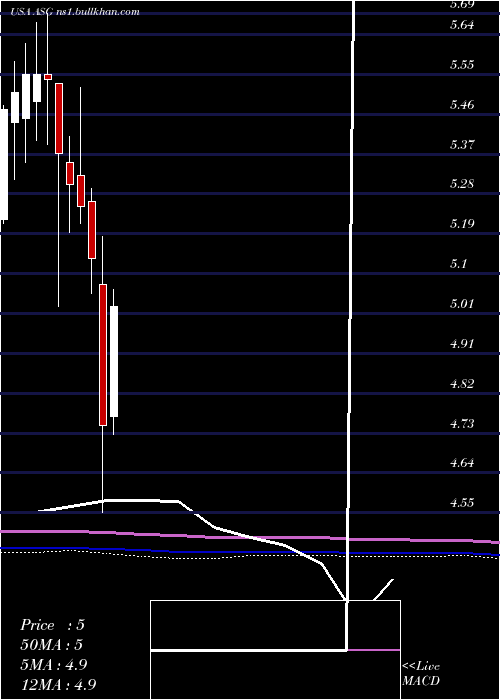Click the '50MA : 5' readout
The width and height of the screenshot is (500, 700).
tap(52, 645)
